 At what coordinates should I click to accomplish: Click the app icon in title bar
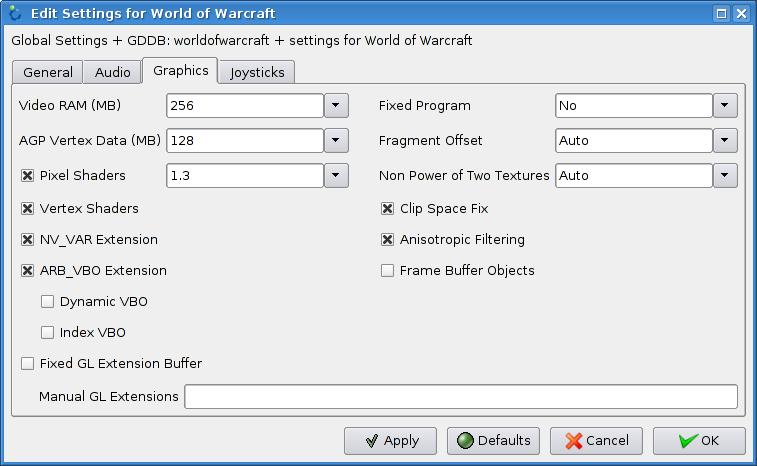[x=14, y=13]
